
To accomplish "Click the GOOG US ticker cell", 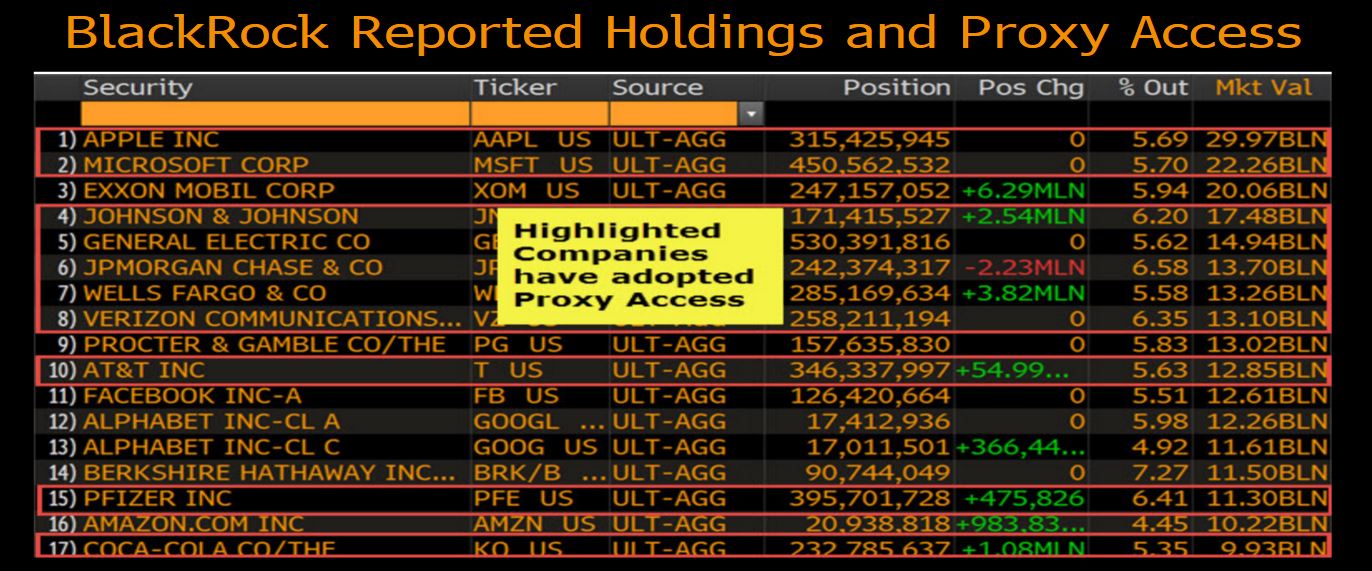I will tap(535, 447).
